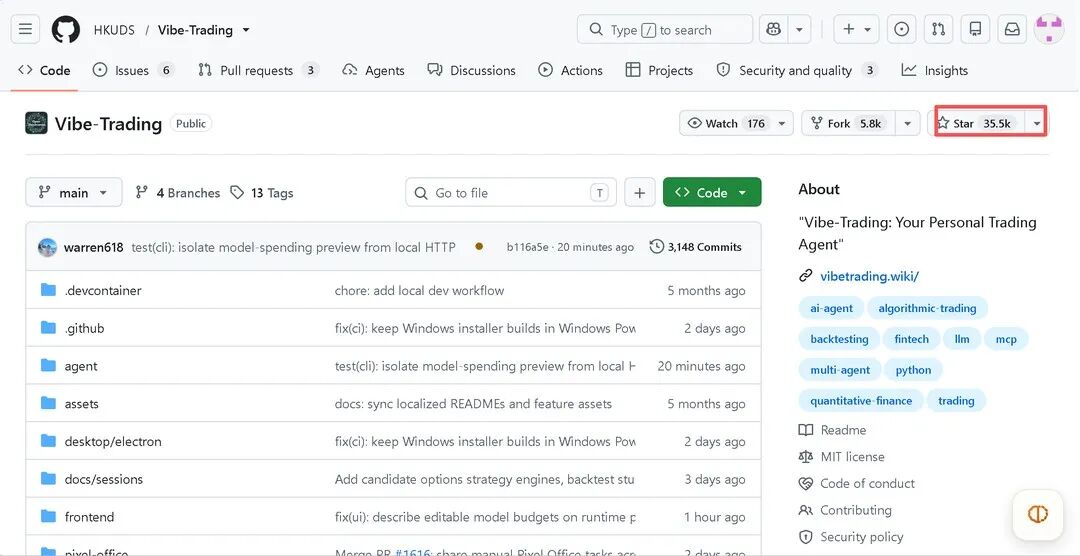
Task: Select the quantitative-finance topic tag
Action: pos(861,400)
